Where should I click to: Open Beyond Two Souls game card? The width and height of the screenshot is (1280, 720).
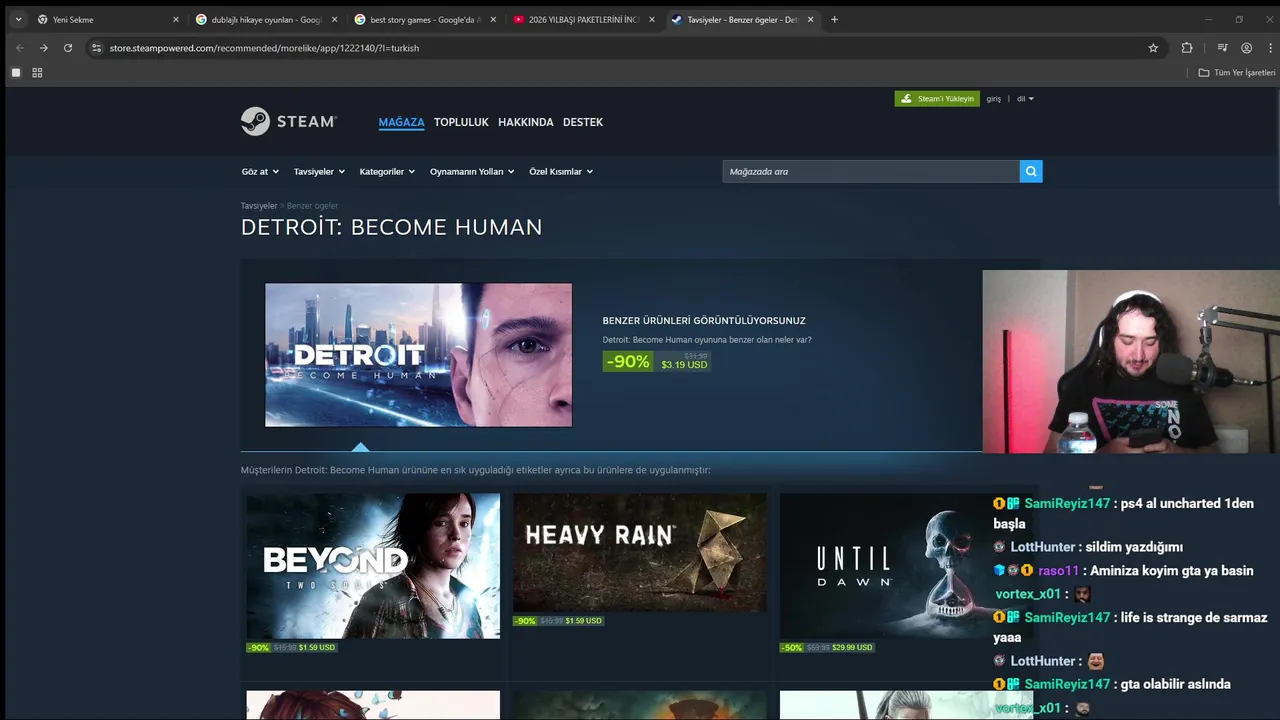373,566
